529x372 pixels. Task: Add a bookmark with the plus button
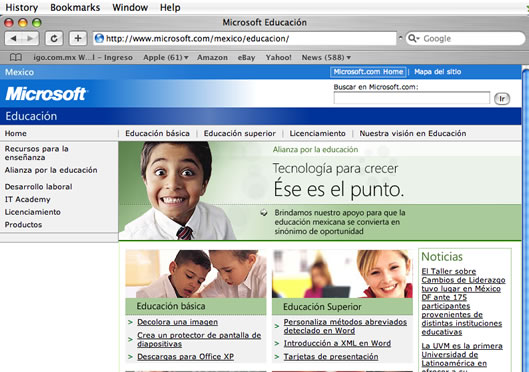(x=78, y=38)
